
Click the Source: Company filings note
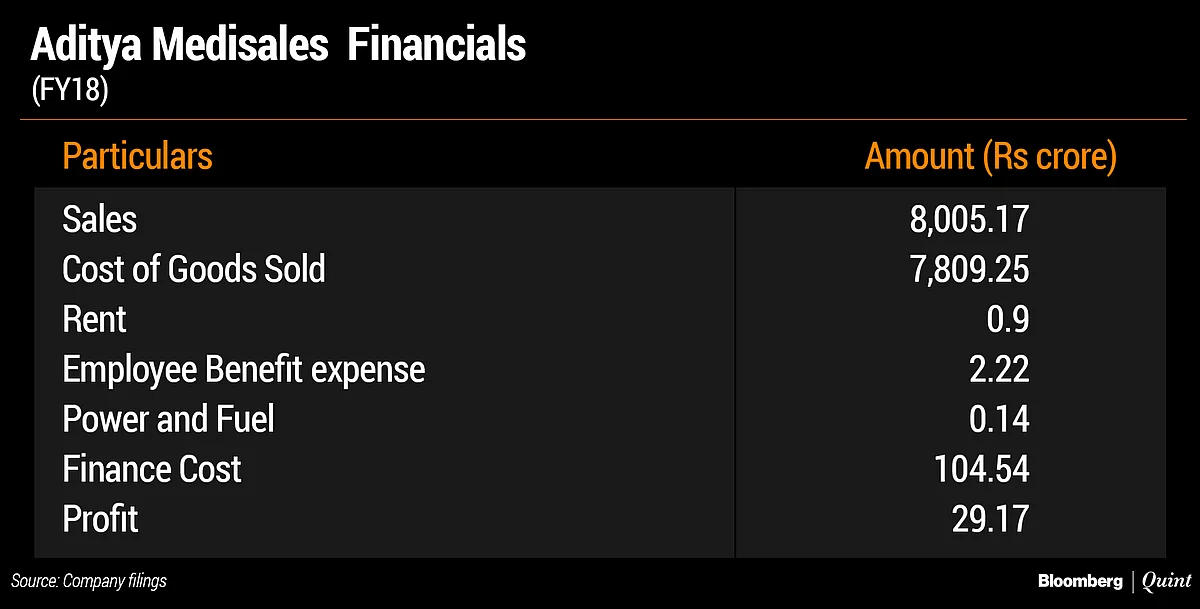[89, 581]
